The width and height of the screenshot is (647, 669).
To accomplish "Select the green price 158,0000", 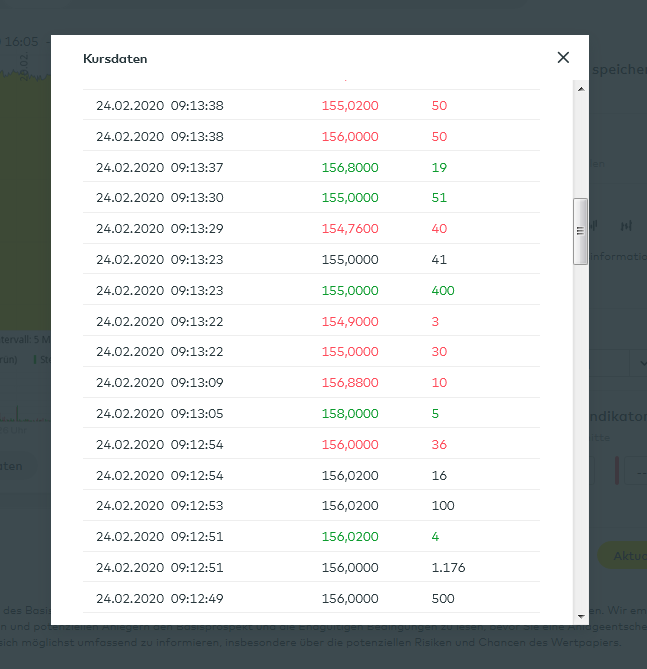I will coord(350,413).
